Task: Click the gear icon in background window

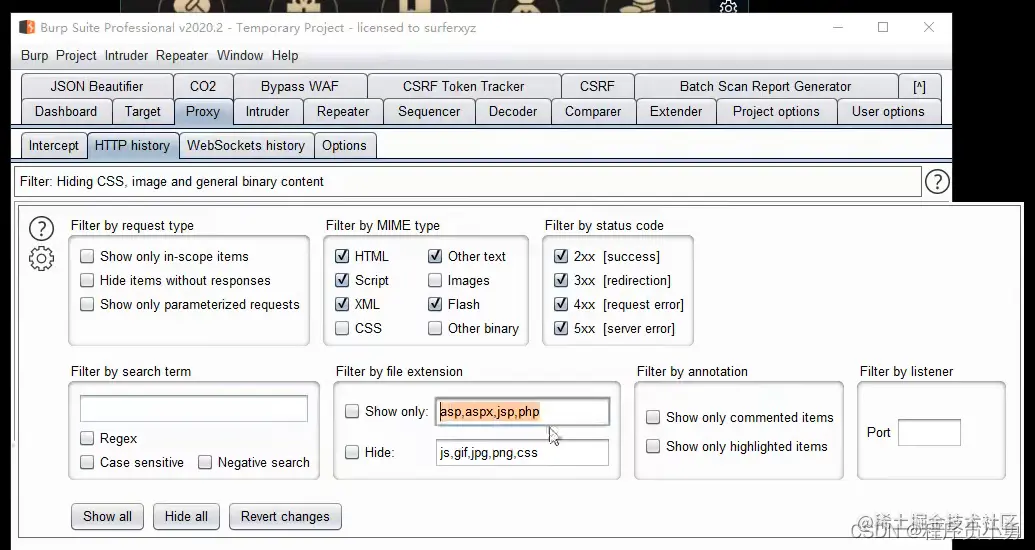Action: pos(728,7)
